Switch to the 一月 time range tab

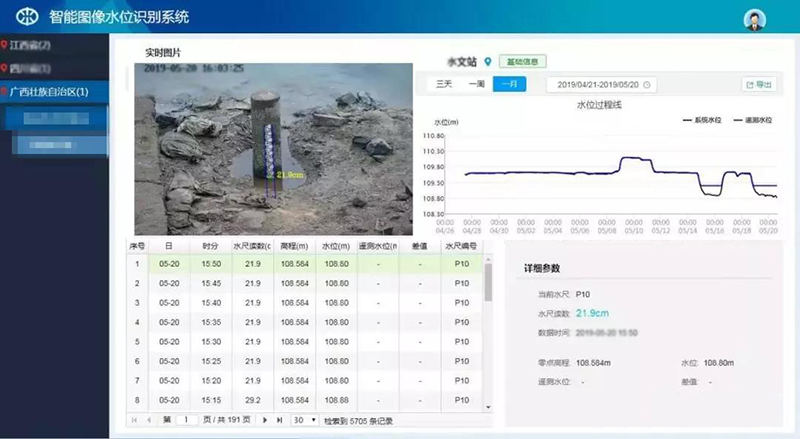pyautogui.click(x=510, y=84)
